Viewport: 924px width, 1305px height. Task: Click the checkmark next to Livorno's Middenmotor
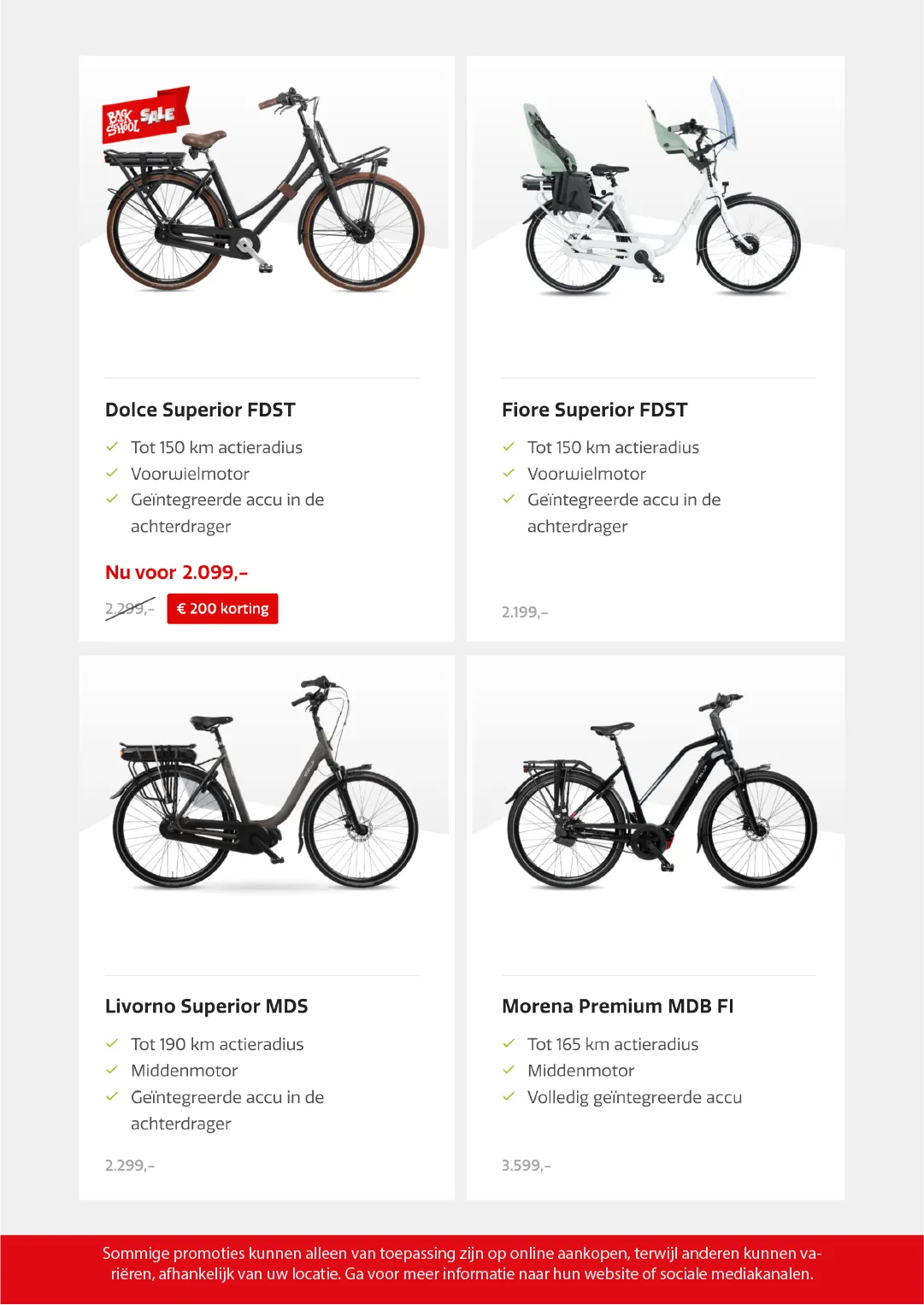pyautogui.click(x=112, y=1070)
